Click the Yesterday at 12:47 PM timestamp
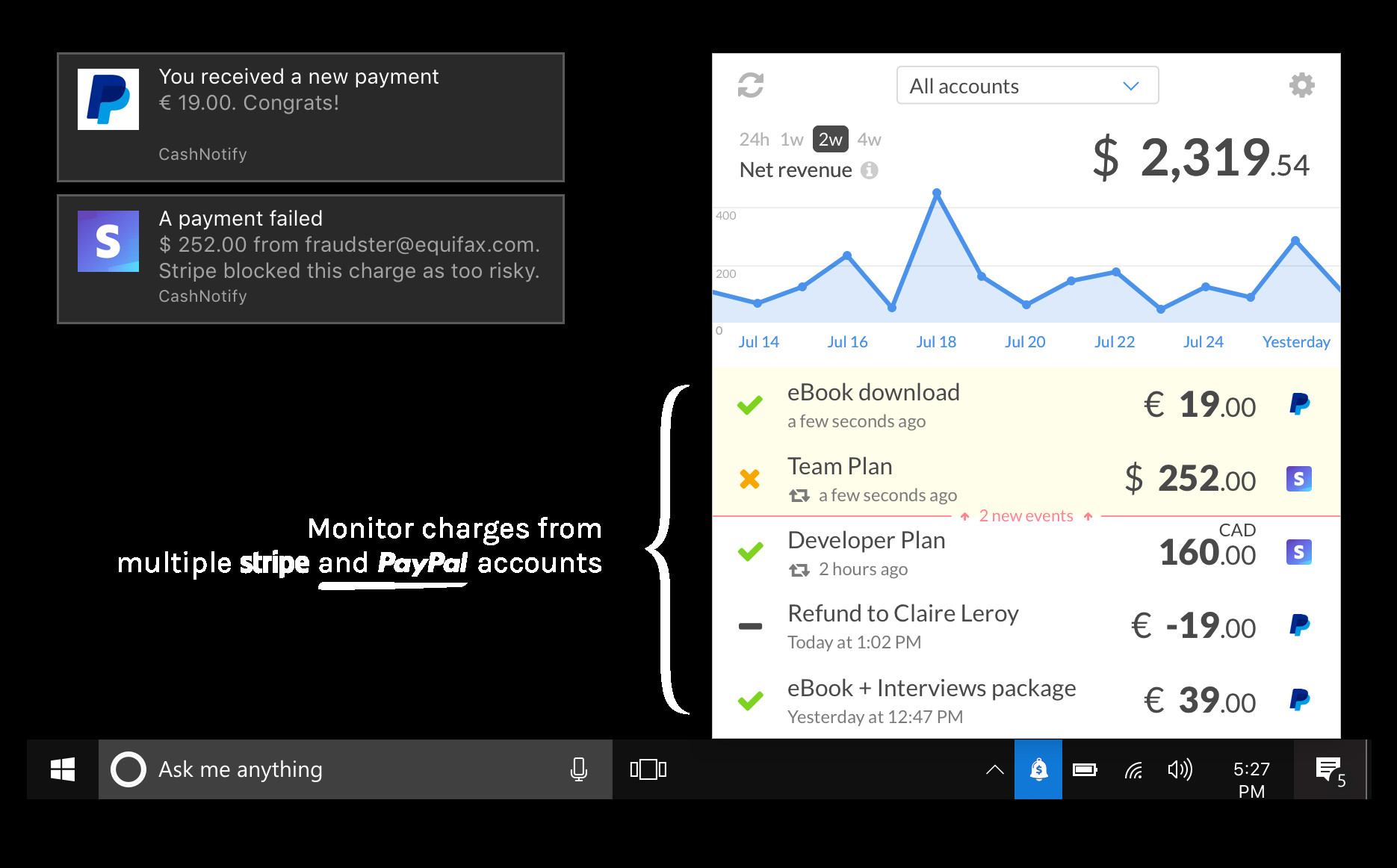The height and width of the screenshot is (868, 1397). [875, 717]
